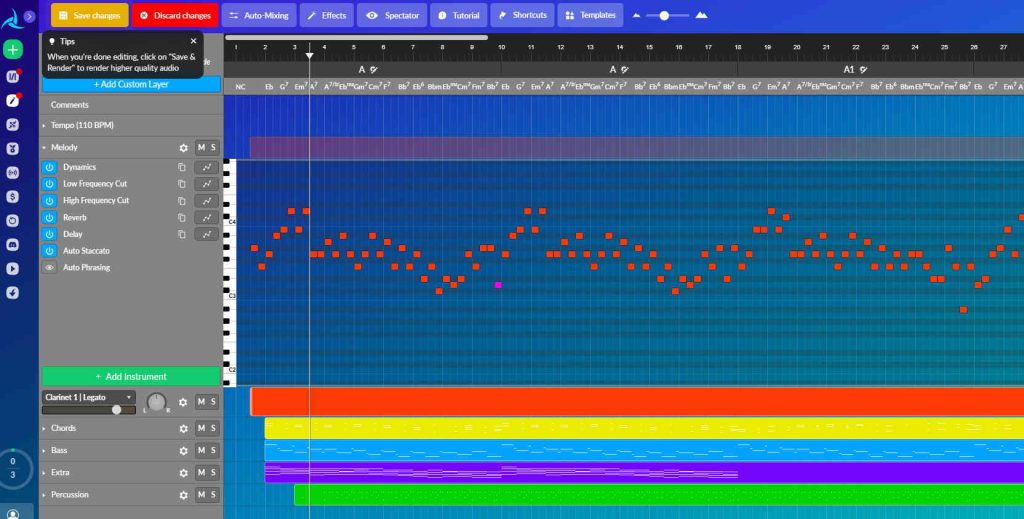Toggle the Reverb power switch
This screenshot has width=1024, height=519.
[x=50, y=217]
